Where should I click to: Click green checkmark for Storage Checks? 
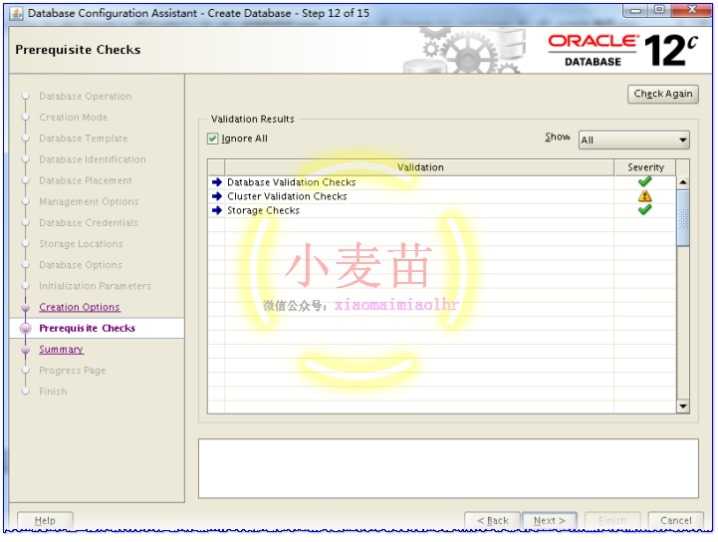pos(645,210)
